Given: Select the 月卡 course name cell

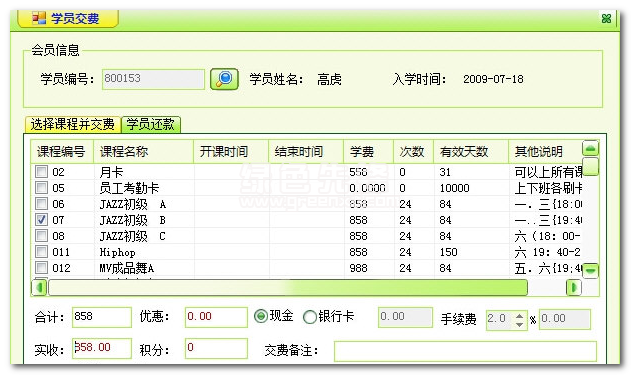Looking at the screenshot, I should click(x=111, y=172).
